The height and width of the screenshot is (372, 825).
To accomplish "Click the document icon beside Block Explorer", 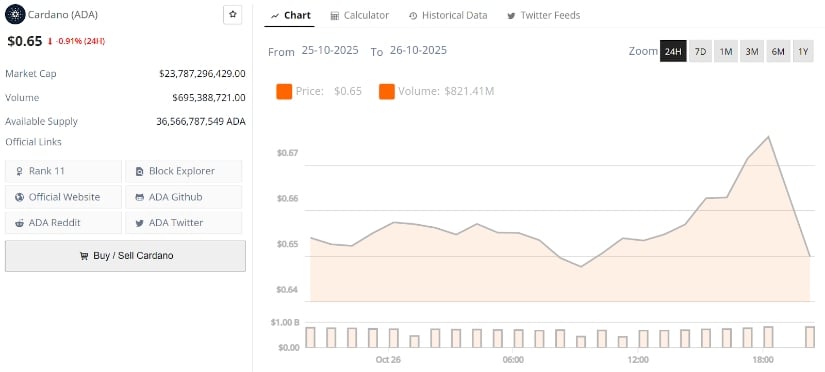I will (x=139, y=172).
